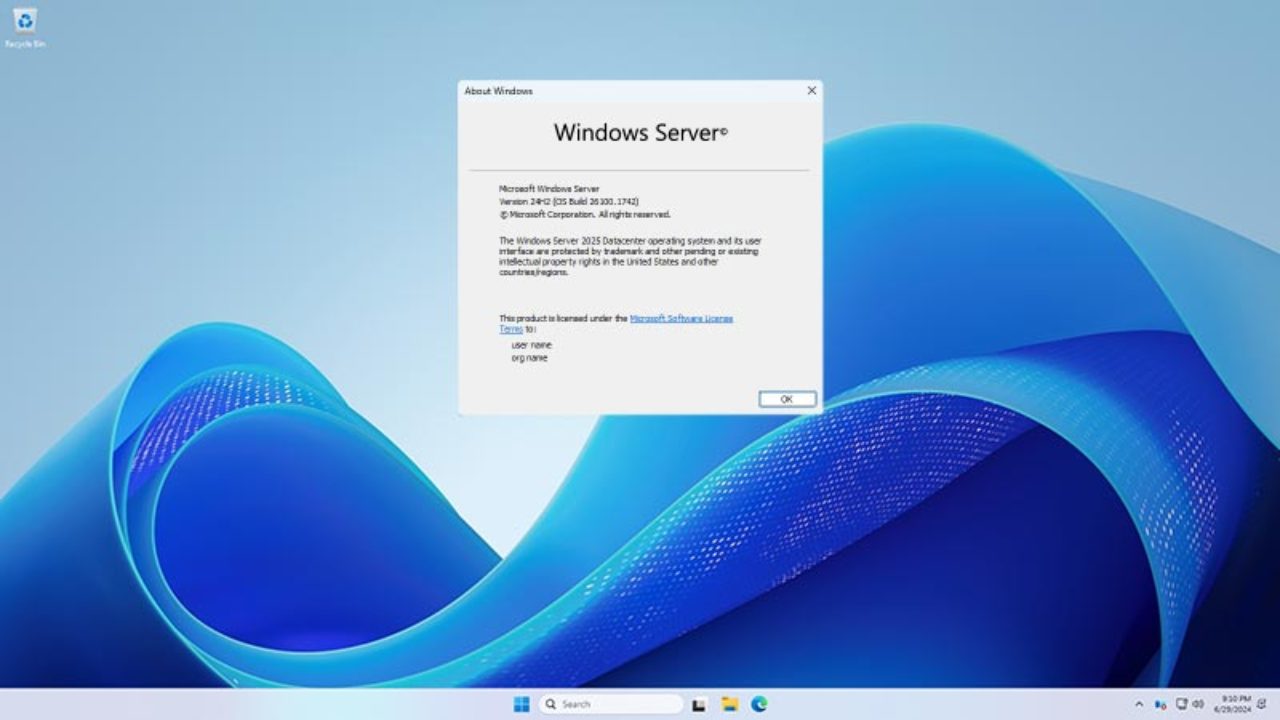1280x720 pixels.
Task: Open Microsoft Edge from the taskbar
Action: pyautogui.click(x=761, y=704)
